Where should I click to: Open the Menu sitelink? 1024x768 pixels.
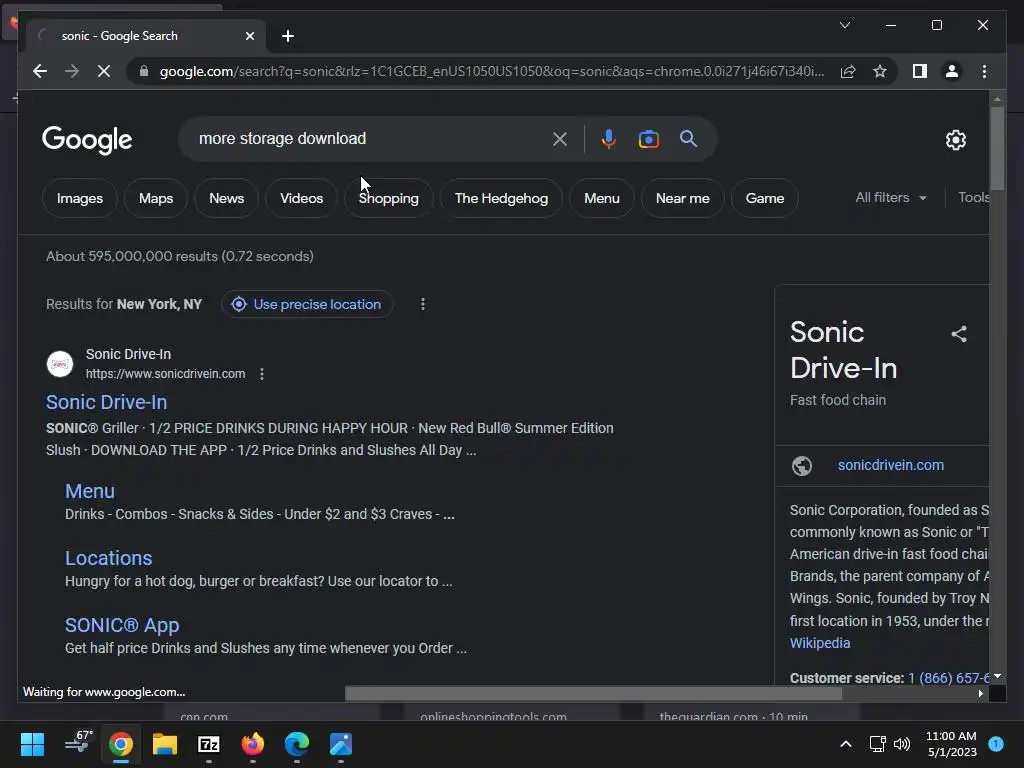[90, 491]
